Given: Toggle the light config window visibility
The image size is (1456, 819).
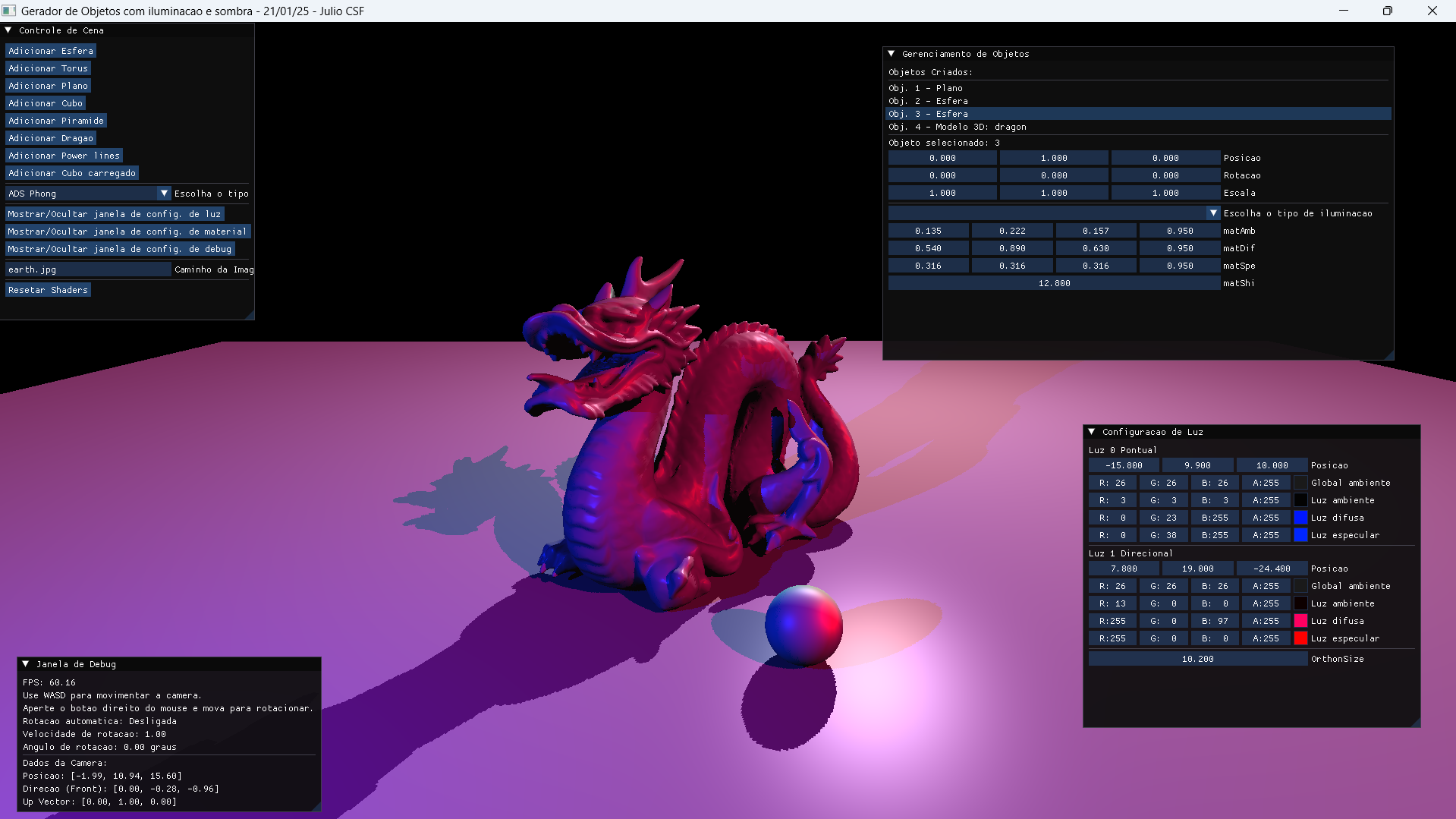Looking at the screenshot, I should click(114, 213).
